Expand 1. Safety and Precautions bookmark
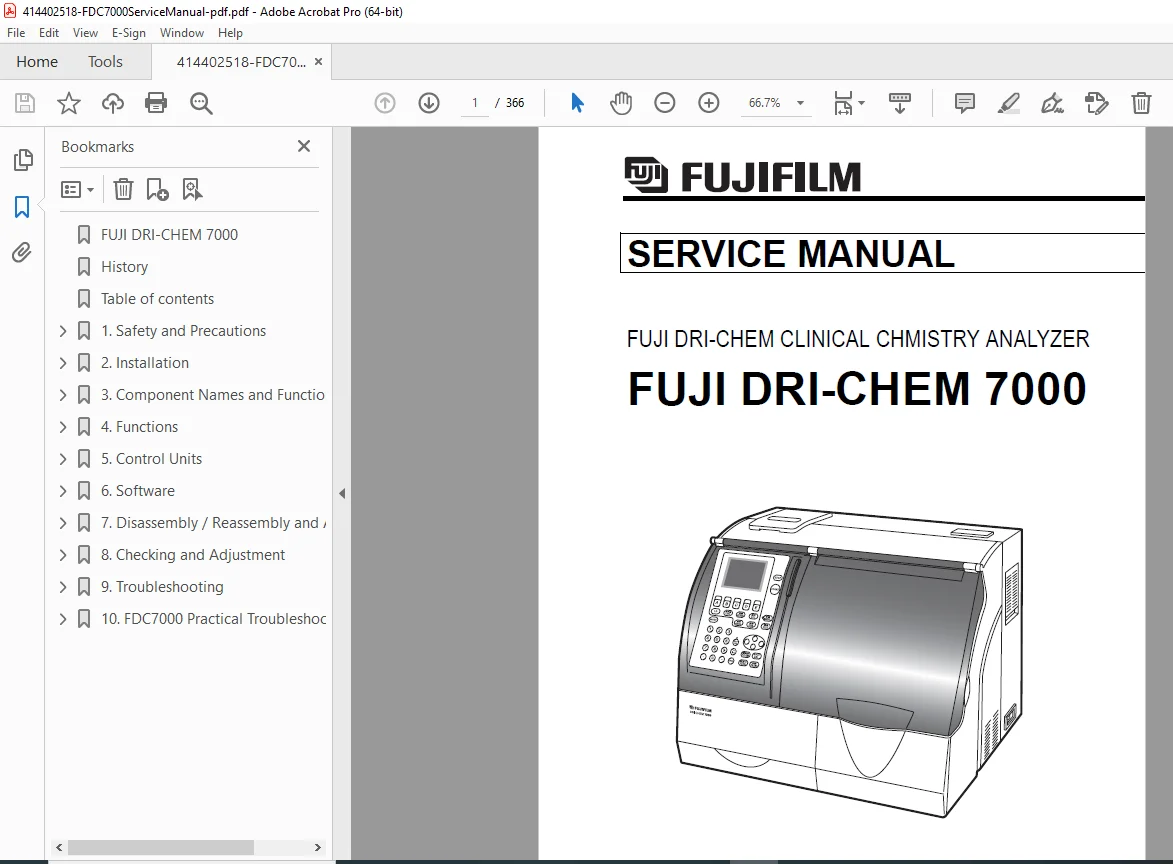 click(x=63, y=331)
